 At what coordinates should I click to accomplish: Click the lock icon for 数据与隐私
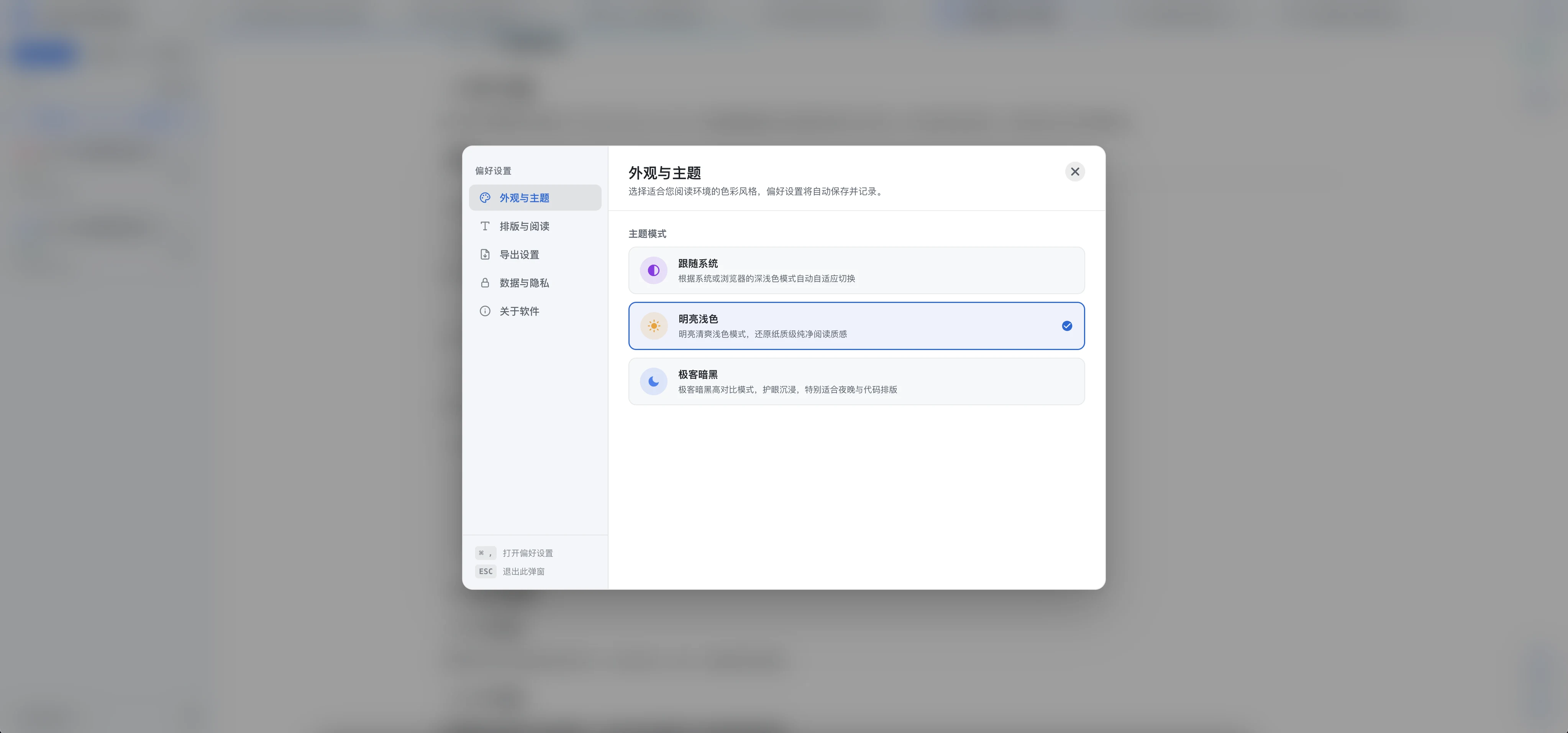click(x=484, y=283)
